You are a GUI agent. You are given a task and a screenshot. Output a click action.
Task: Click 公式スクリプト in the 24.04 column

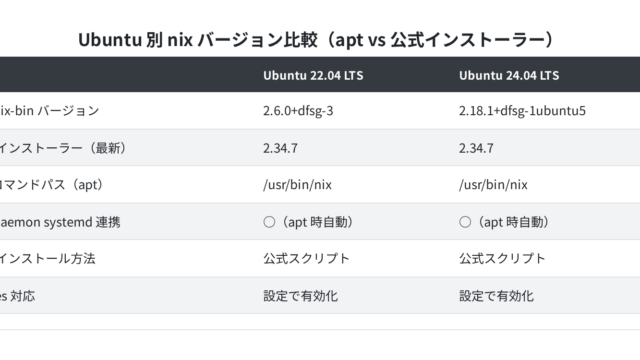point(502,259)
